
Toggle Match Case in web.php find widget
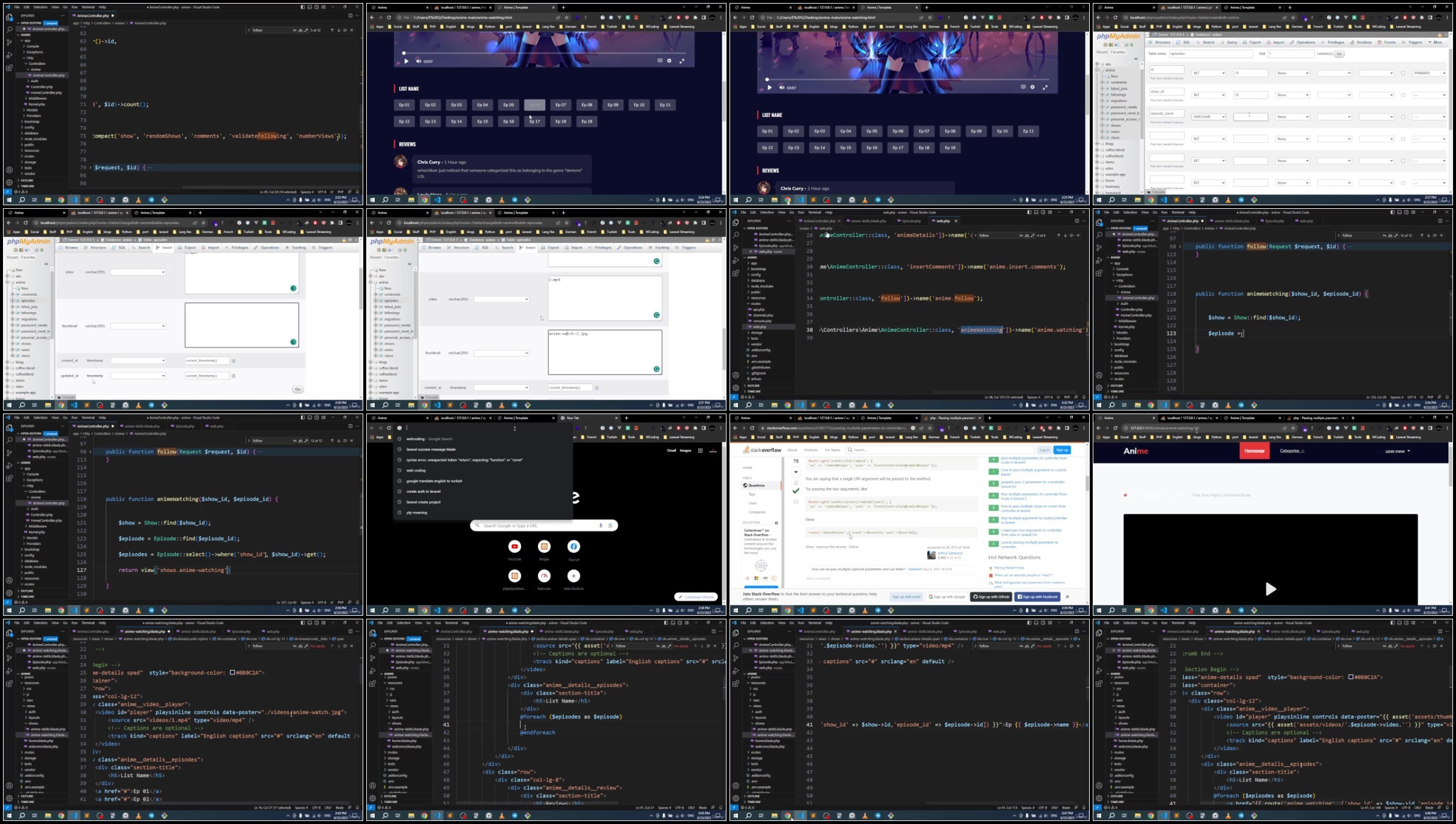tap(1021, 235)
